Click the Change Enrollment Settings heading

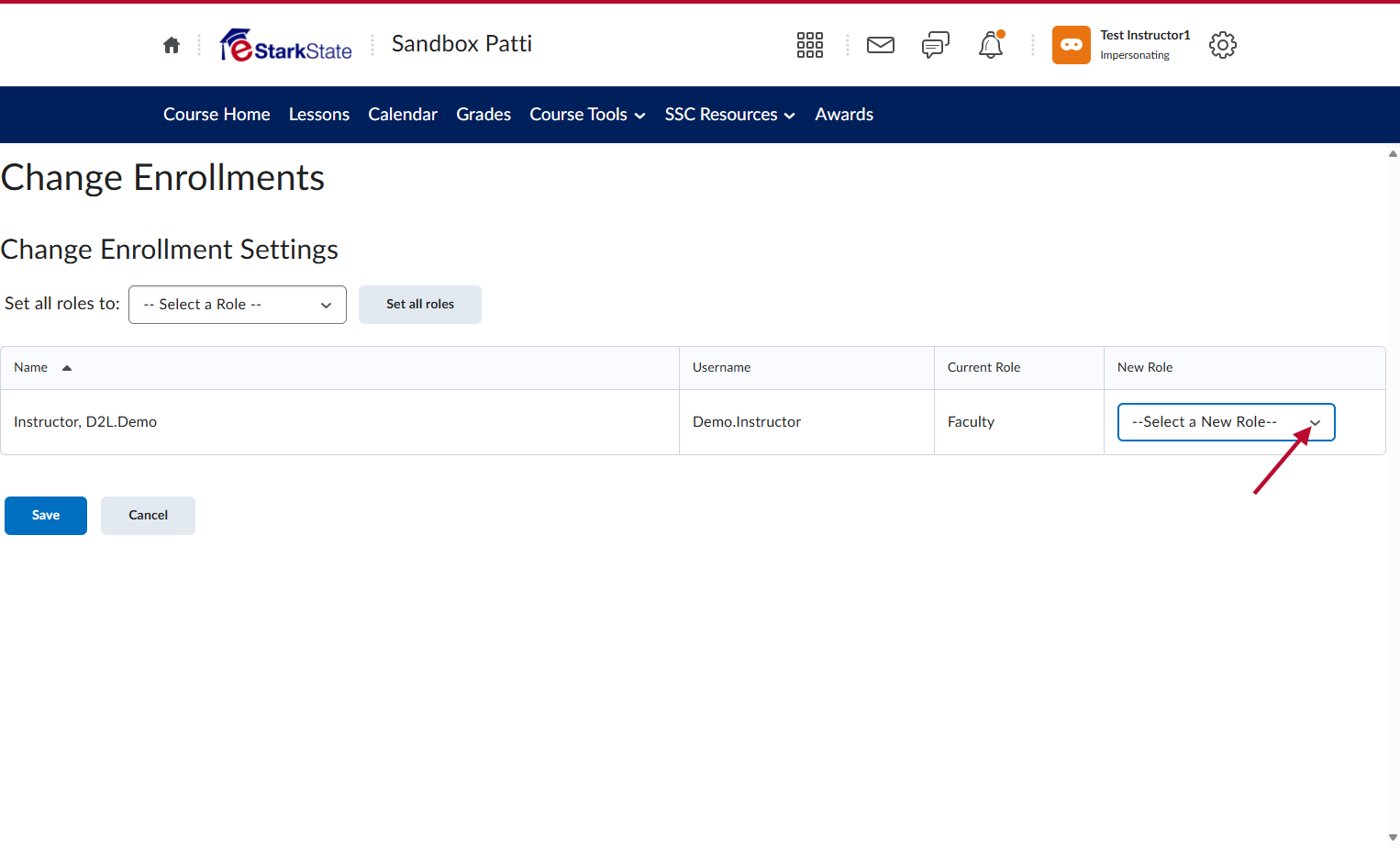coord(170,250)
